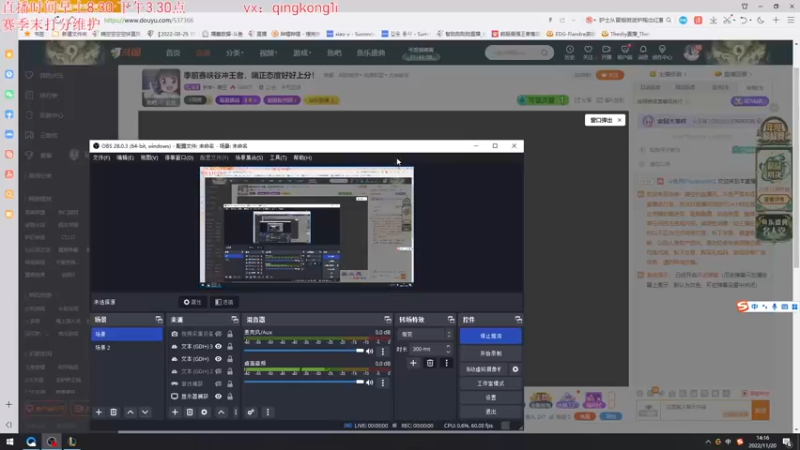
Task: Open OBS 停靠窗口(D) menu
Action: tap(179, 158)
